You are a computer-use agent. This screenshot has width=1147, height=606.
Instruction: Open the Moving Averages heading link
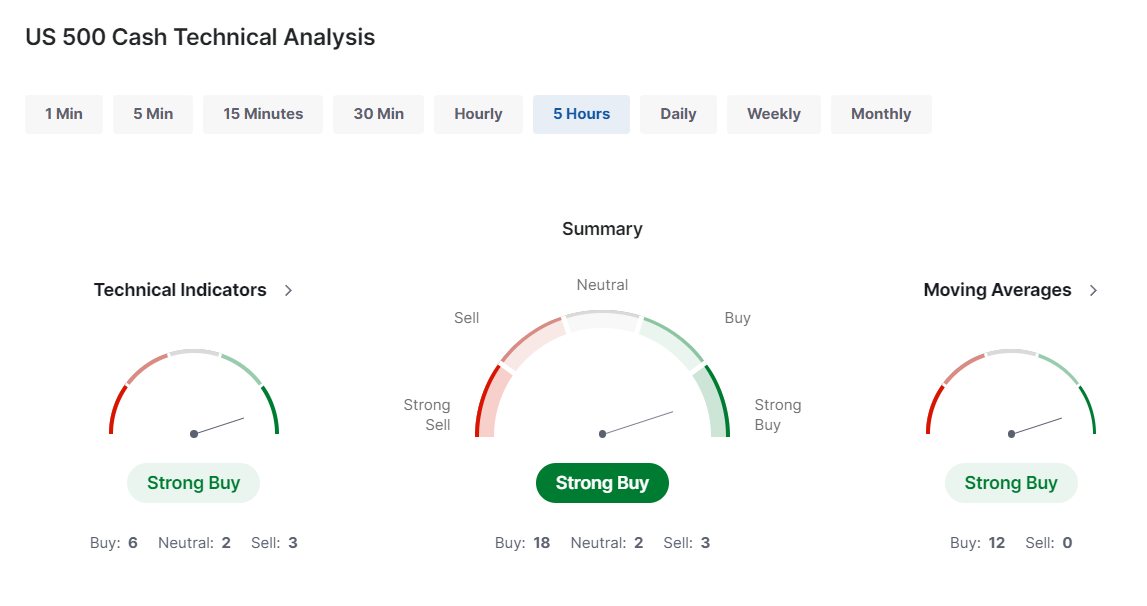997,290
